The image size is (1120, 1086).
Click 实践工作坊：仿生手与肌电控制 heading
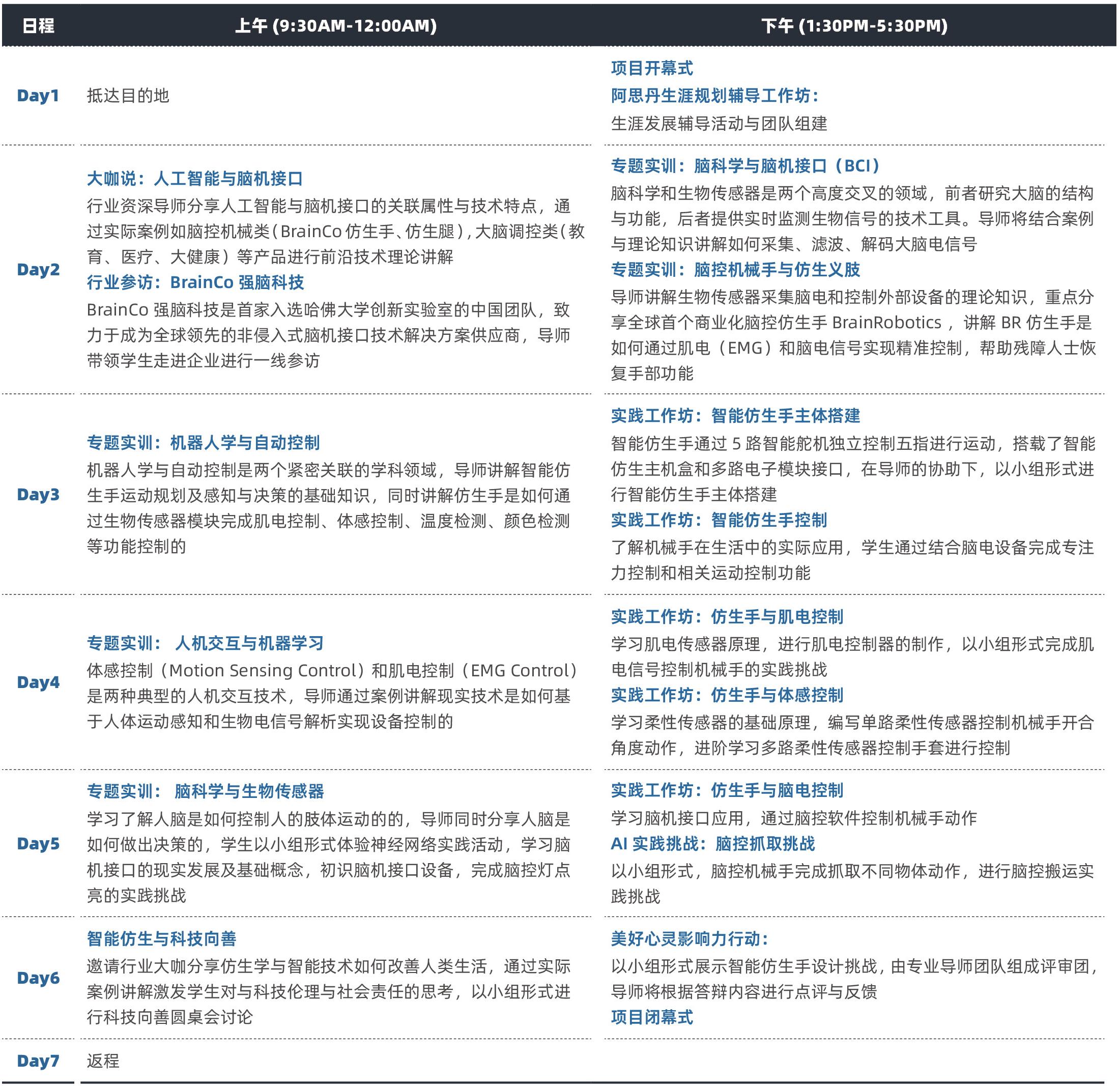[727, 617]
